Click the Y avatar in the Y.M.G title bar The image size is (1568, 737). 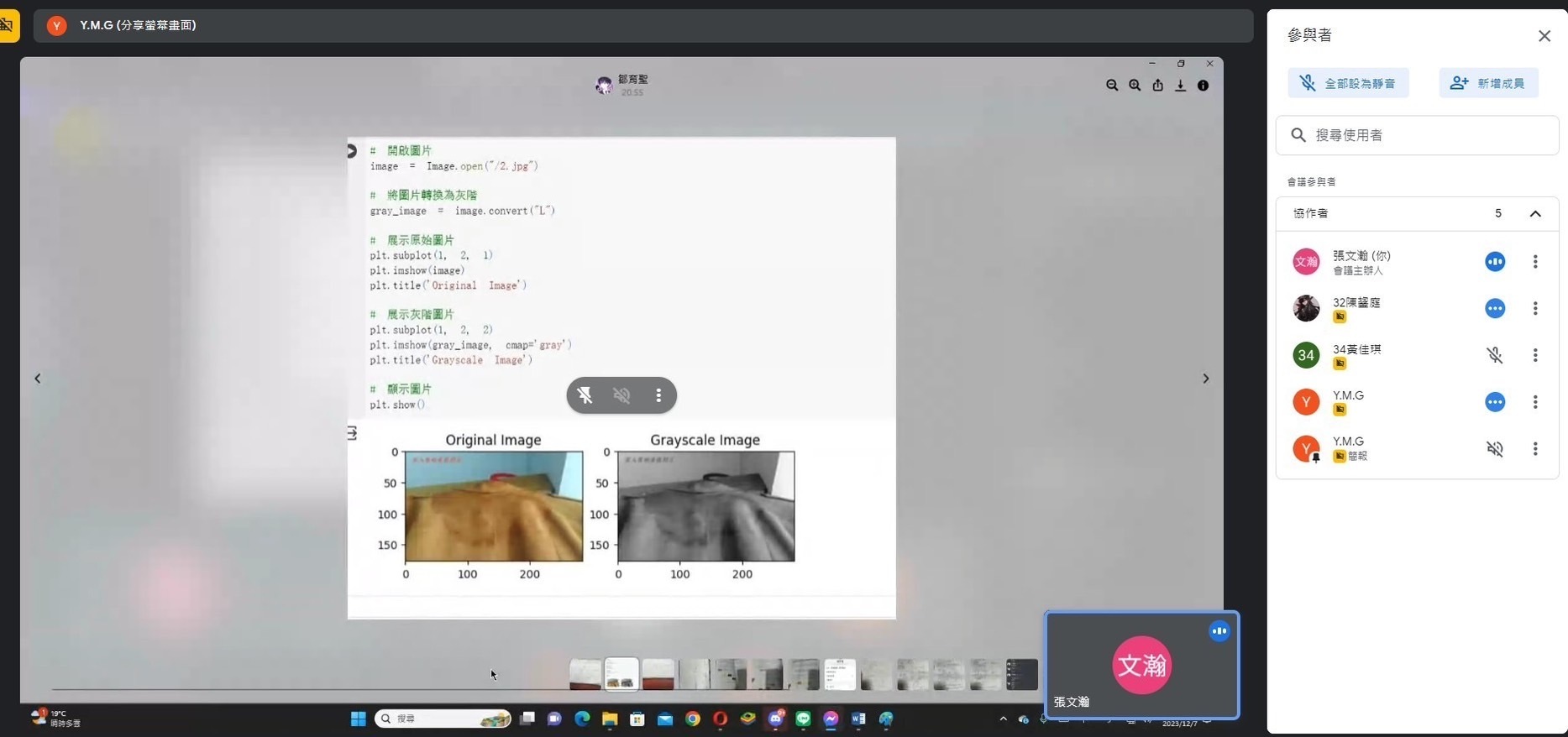click(x=56, y=26)
